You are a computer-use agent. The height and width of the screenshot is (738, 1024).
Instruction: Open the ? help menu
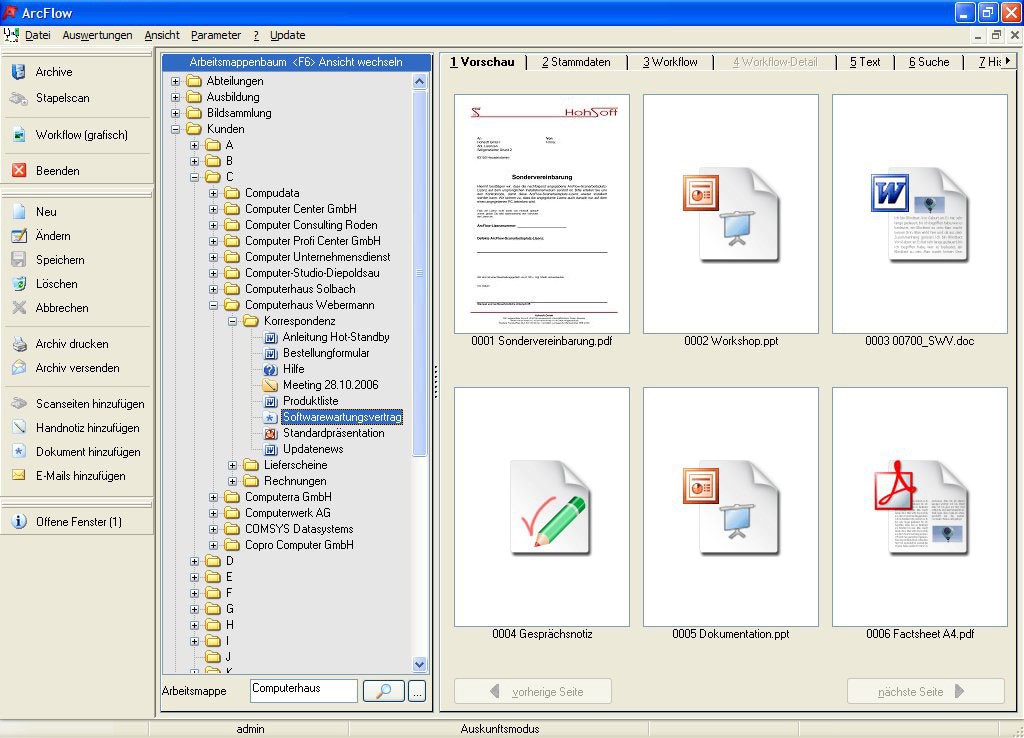point(256,35)
